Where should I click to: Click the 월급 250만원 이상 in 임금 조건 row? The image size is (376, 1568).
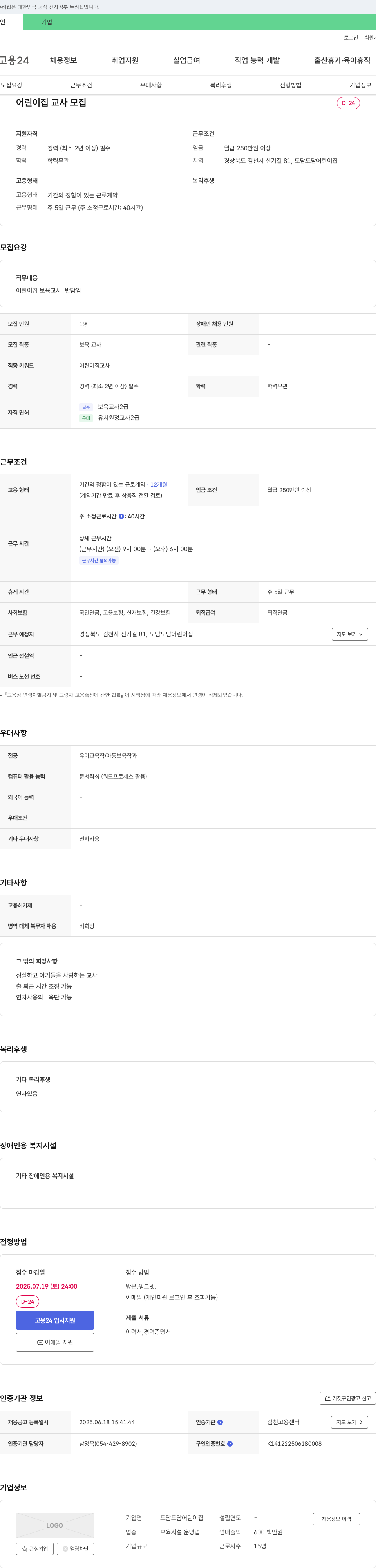point(289,490)
